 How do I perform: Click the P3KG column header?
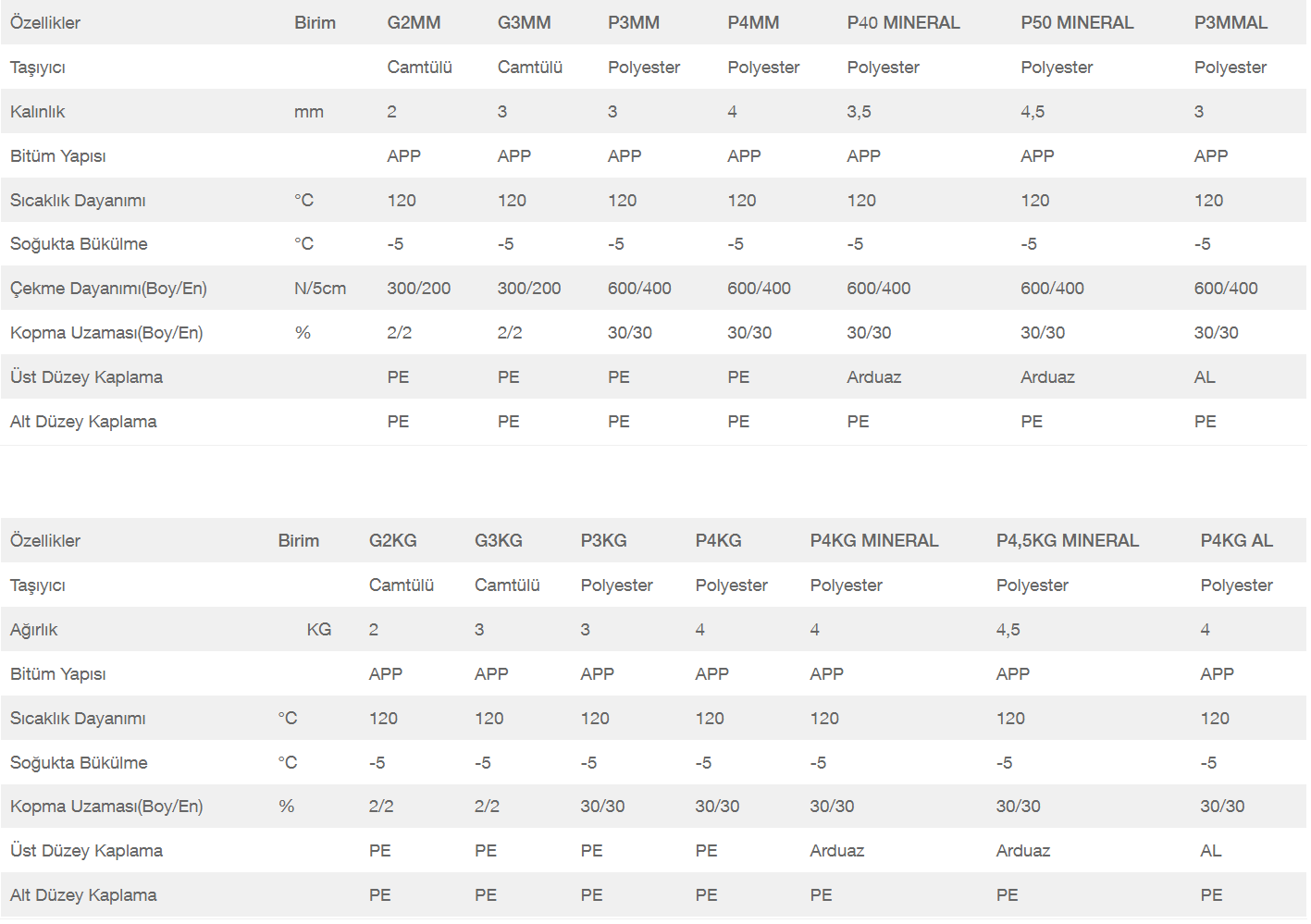click(x=603, y=541)
